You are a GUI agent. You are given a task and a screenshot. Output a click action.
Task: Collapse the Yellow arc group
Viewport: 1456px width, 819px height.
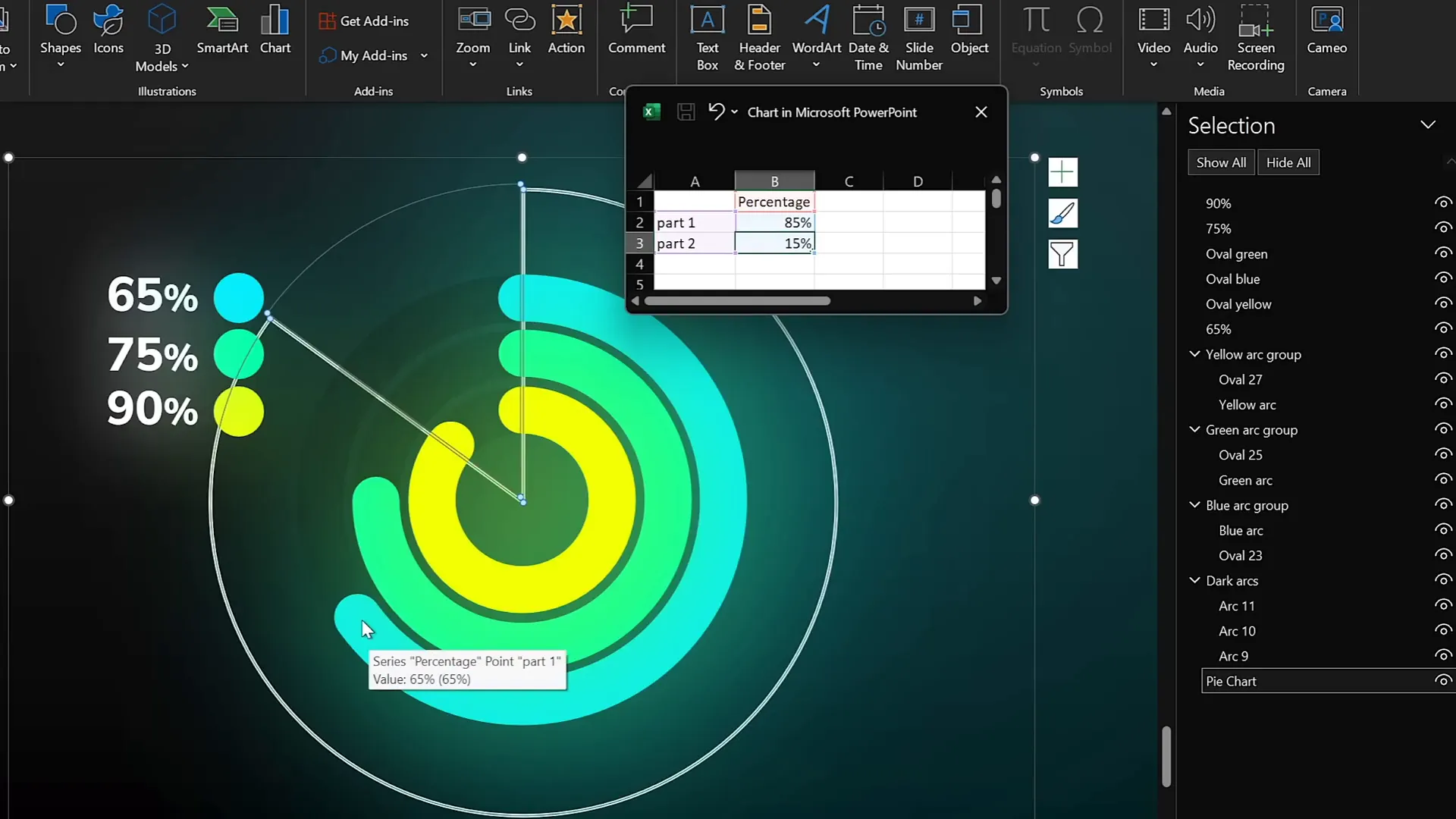[x=1194, y=354]
